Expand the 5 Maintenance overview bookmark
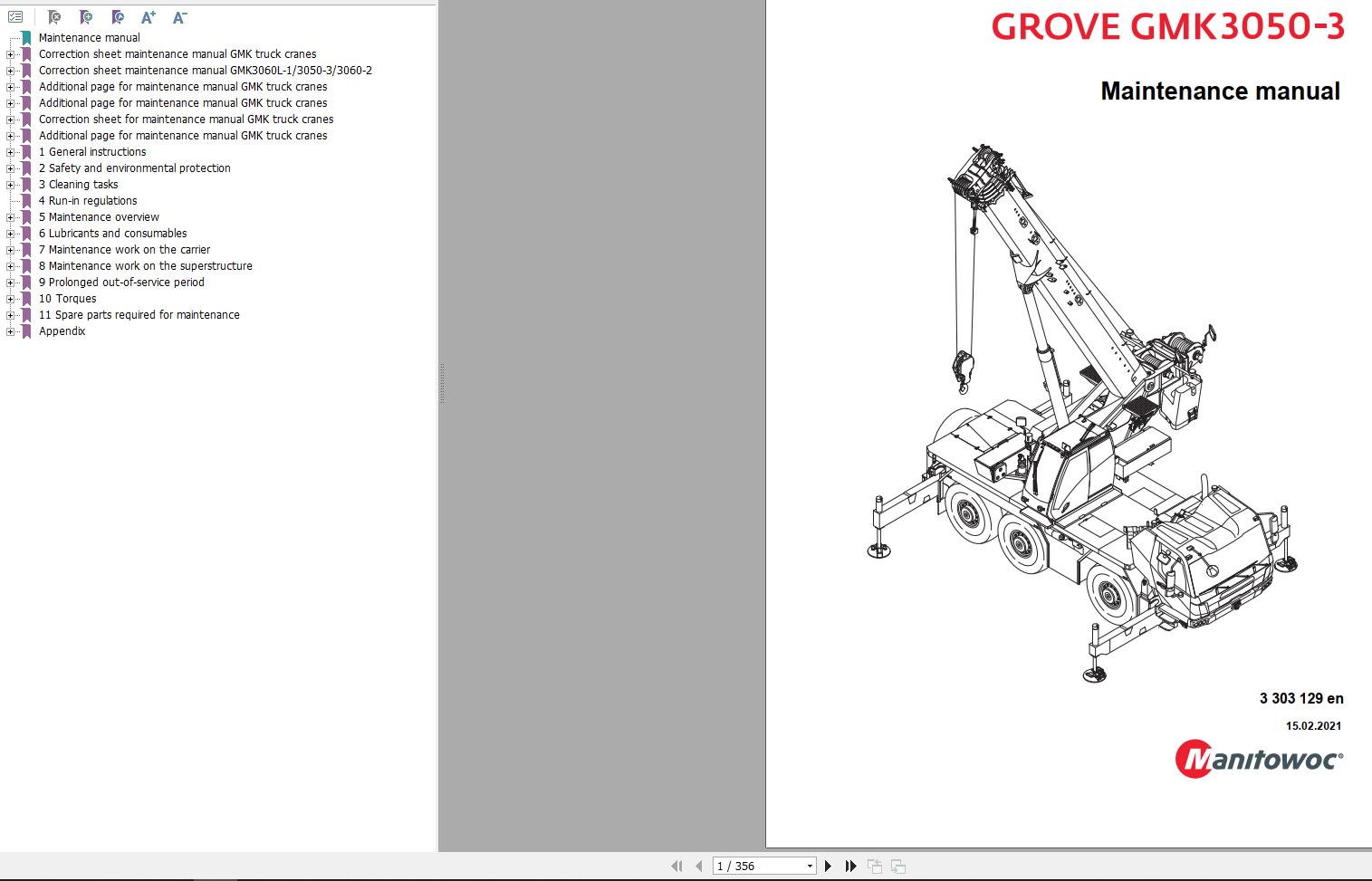The height and width of the screenshot is (881, 1372). click(10, 217)
